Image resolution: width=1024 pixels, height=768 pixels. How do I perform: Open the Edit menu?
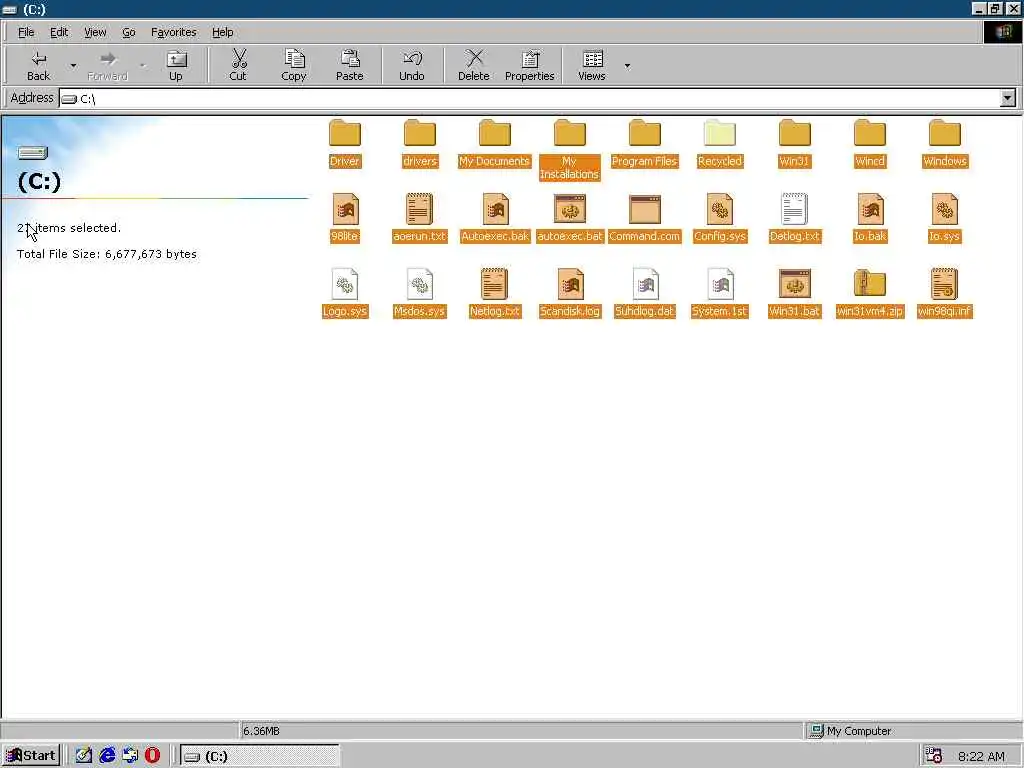tap(59, 32)
